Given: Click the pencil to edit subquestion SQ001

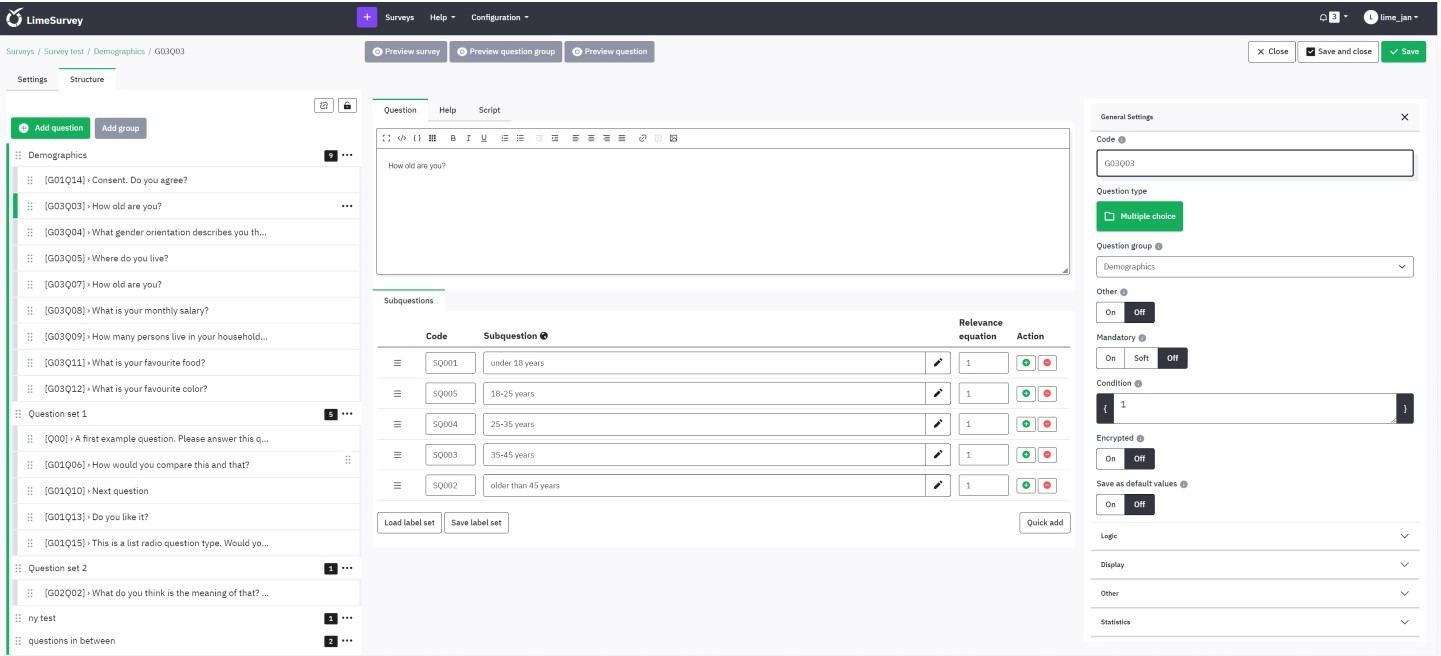Looking at the screenshot, I should click(937, 362).
